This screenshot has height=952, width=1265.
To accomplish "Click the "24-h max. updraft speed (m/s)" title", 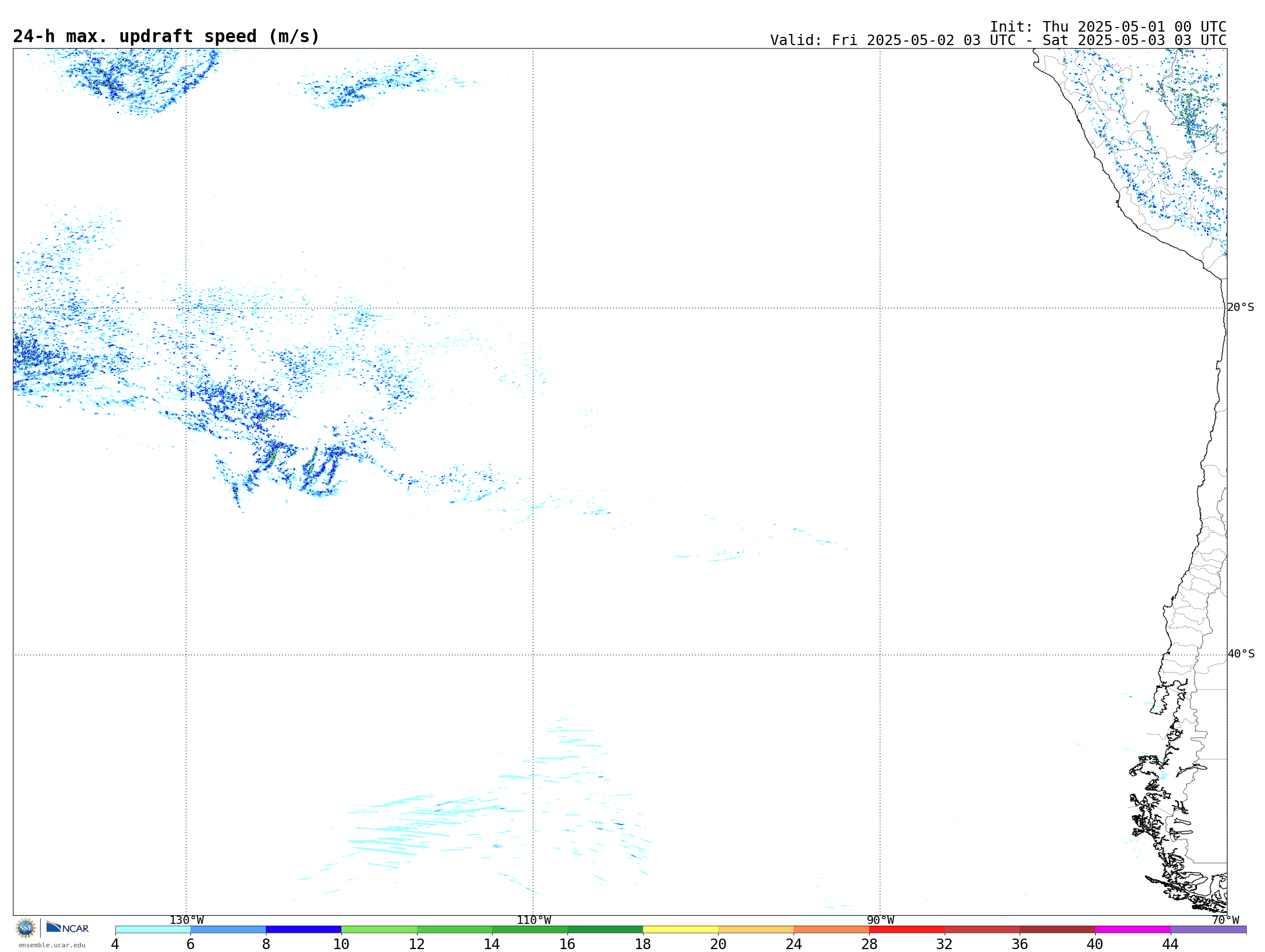I will tap(166, 36).
